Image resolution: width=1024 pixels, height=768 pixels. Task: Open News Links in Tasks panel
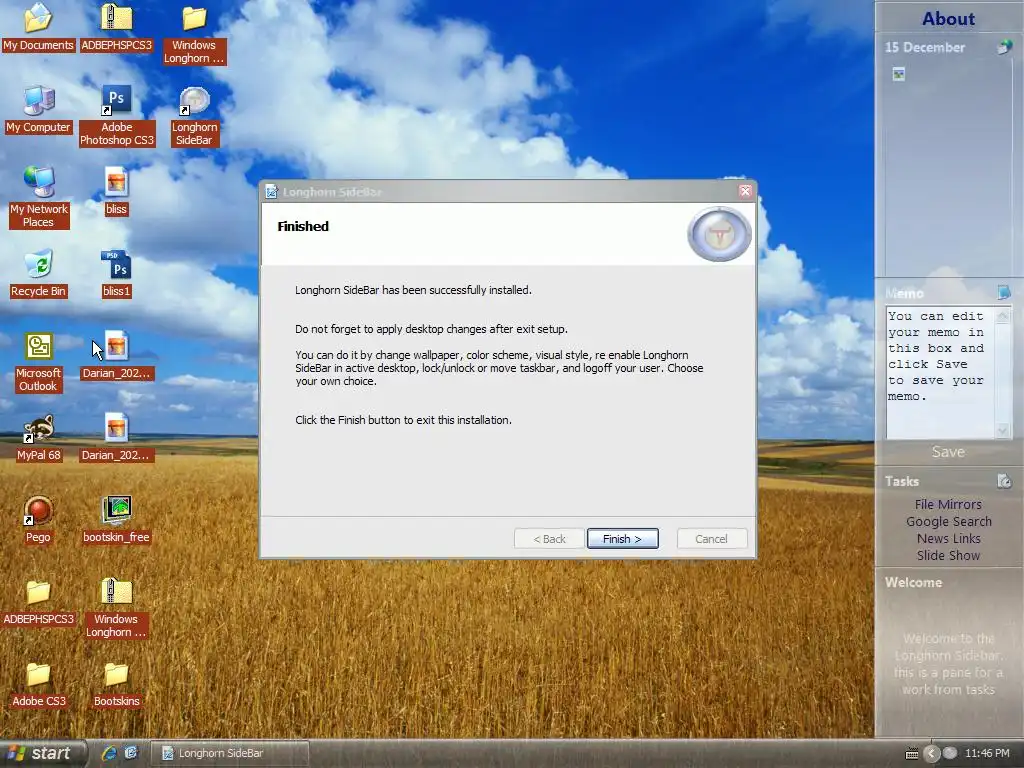point(948,538)
